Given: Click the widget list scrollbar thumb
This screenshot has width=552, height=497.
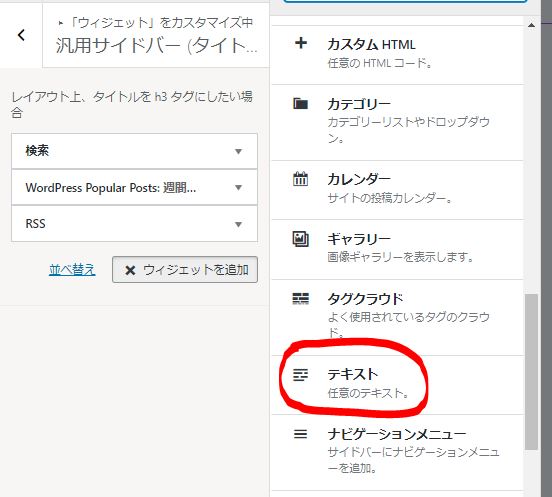Looking at the screenshot, I should 531,372.
